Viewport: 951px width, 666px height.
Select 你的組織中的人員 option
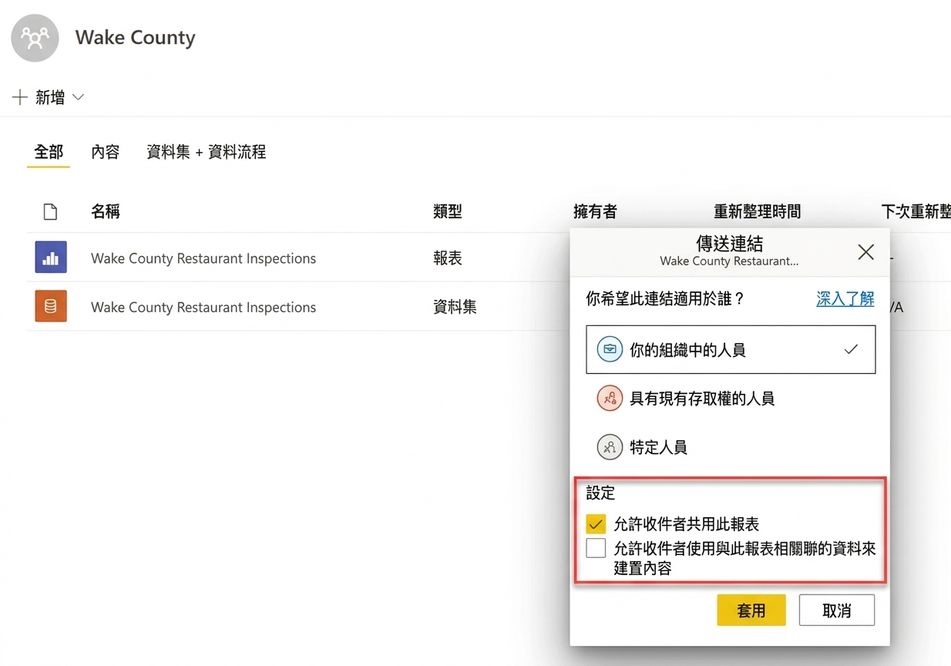[x=731, y=349]
